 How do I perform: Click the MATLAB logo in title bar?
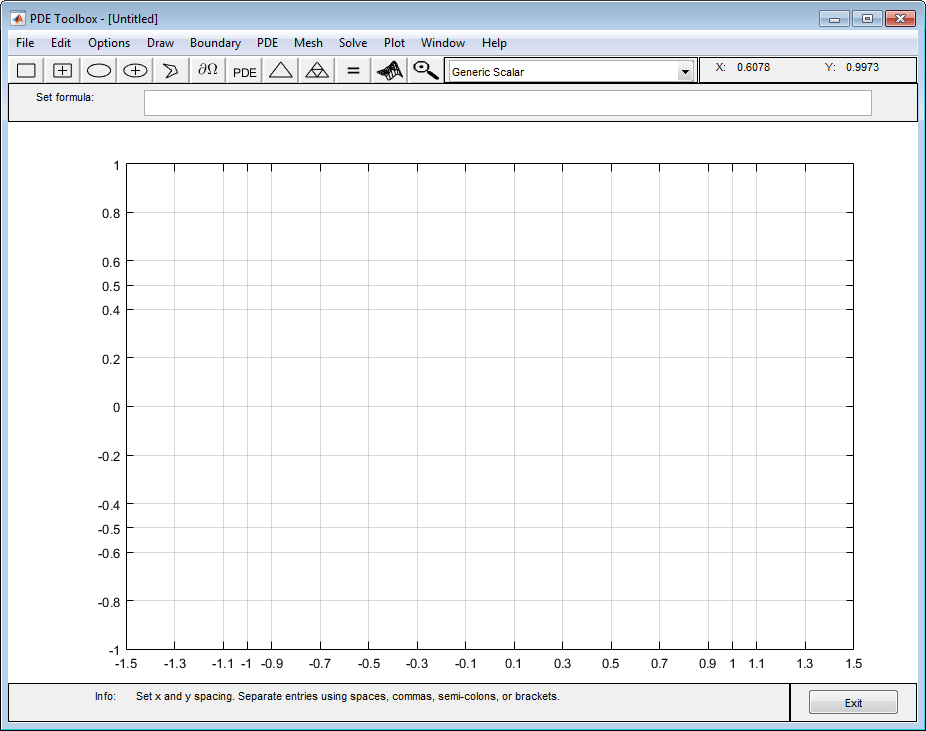(x=18, y=18)
